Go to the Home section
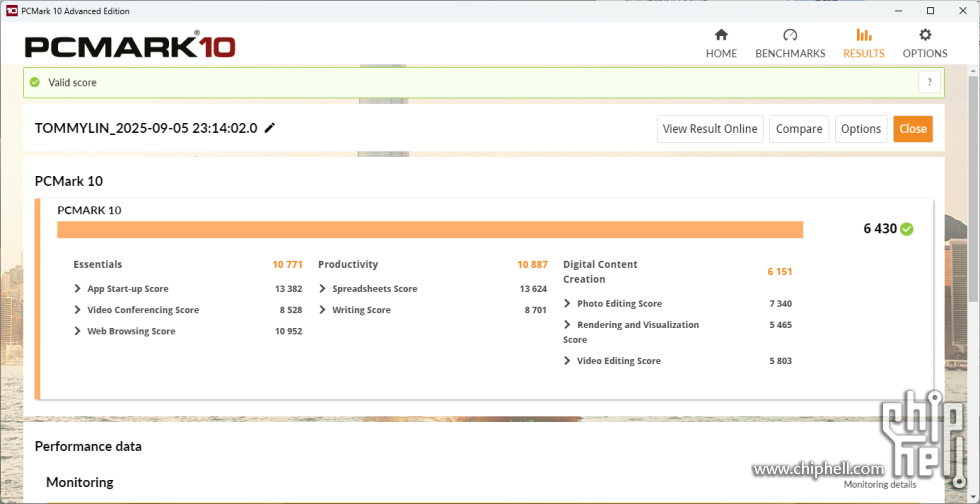The width and height of the screenshot is (980, 504). pos(721,44)
